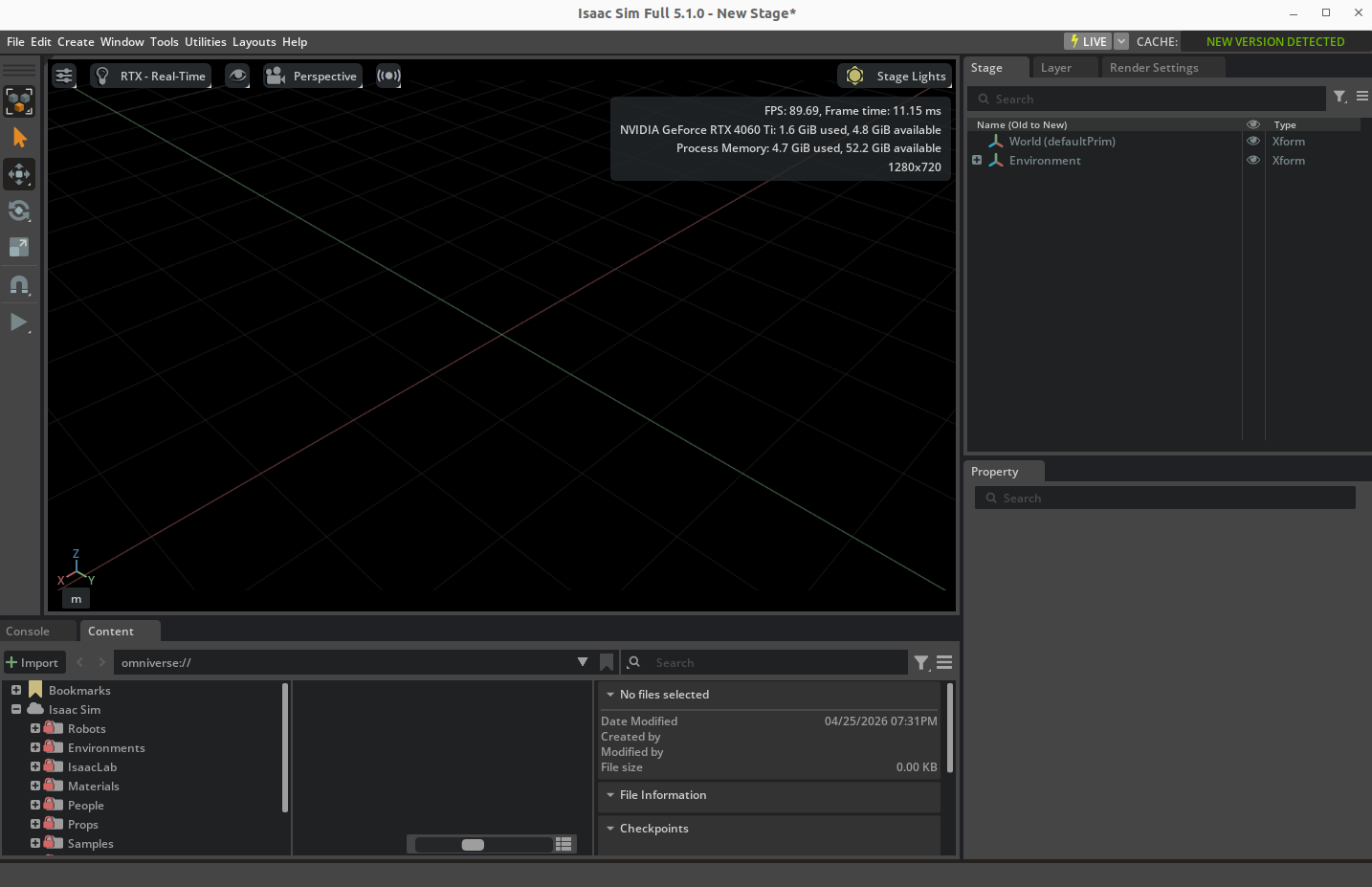This screenshot has height=887, width=1372.
Task: Click the visibility eye column header
Action: tap(1253, 124)
